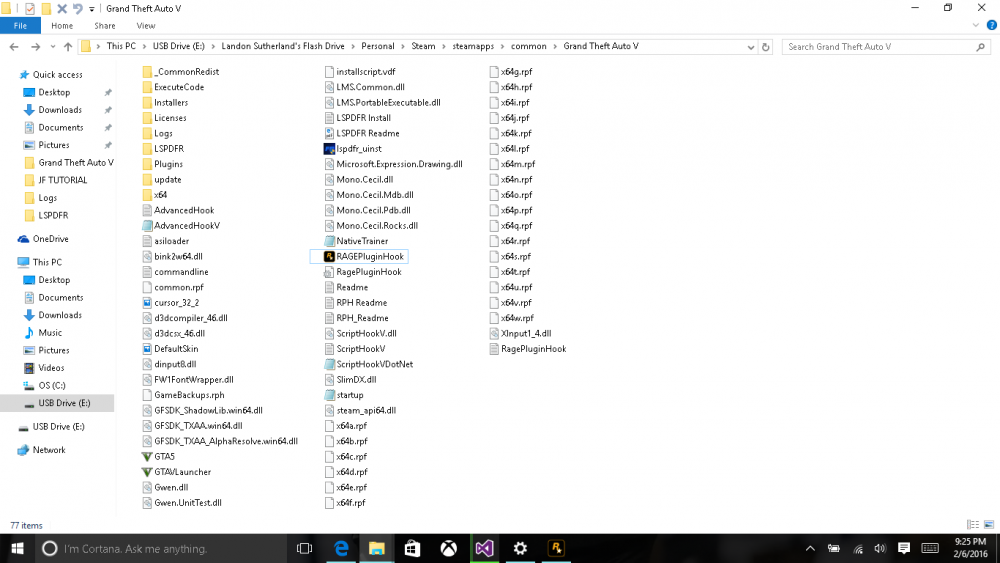Select the DefaultSkin image file
The height and width of the screenshot is (563, 1000).
tap(170, 349)
